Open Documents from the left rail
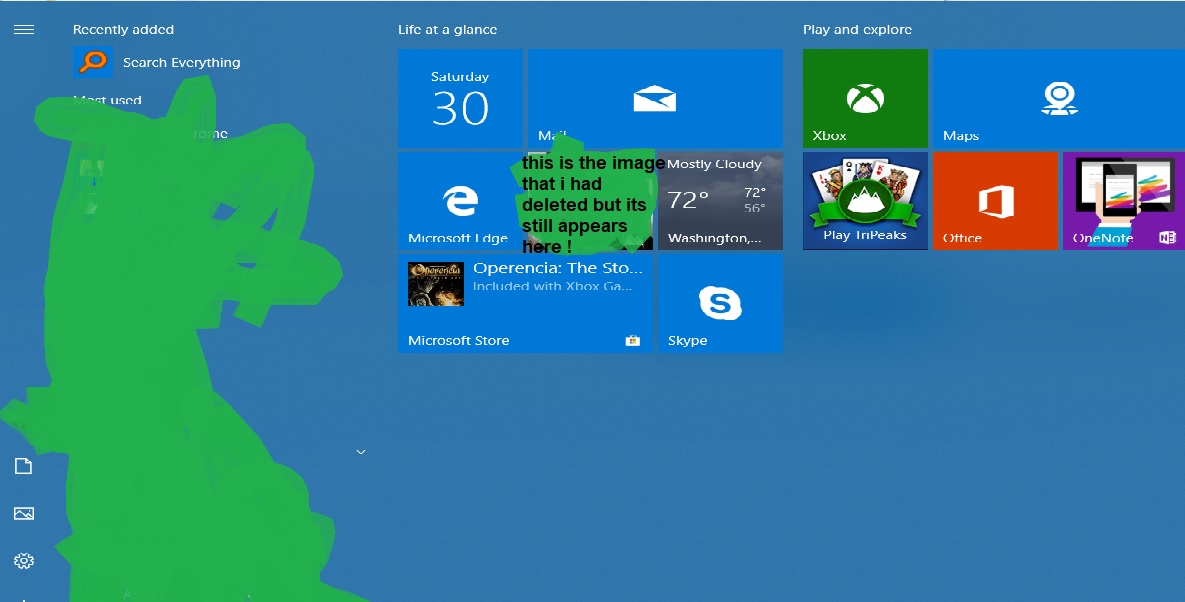1185x602 pixels. (23, 466)
